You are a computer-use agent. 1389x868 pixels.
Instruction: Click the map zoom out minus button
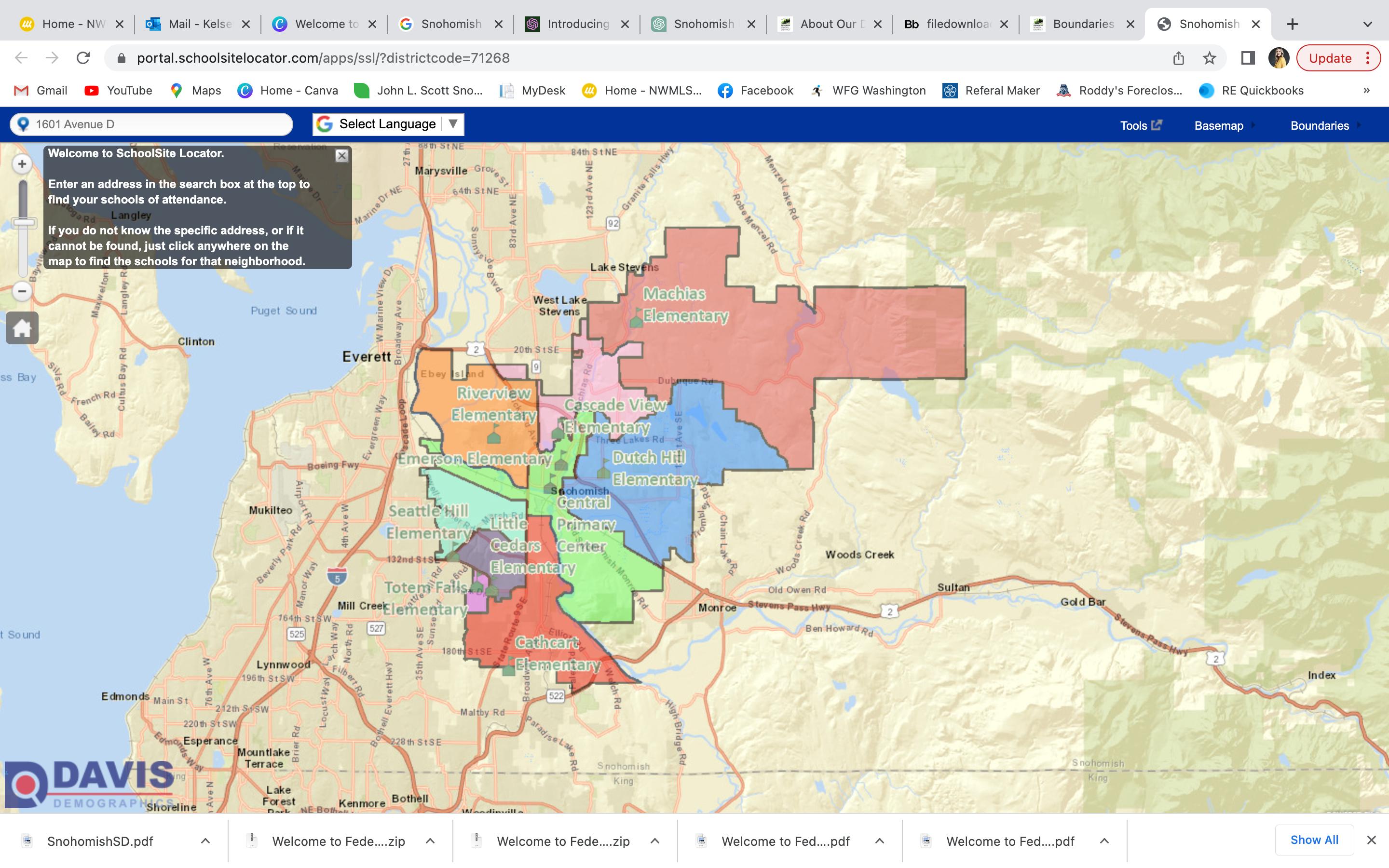[x=22, y=291]
